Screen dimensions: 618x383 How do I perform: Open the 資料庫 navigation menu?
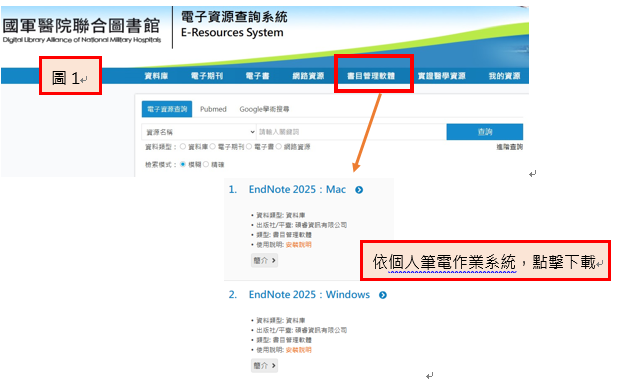click(156, 76)
